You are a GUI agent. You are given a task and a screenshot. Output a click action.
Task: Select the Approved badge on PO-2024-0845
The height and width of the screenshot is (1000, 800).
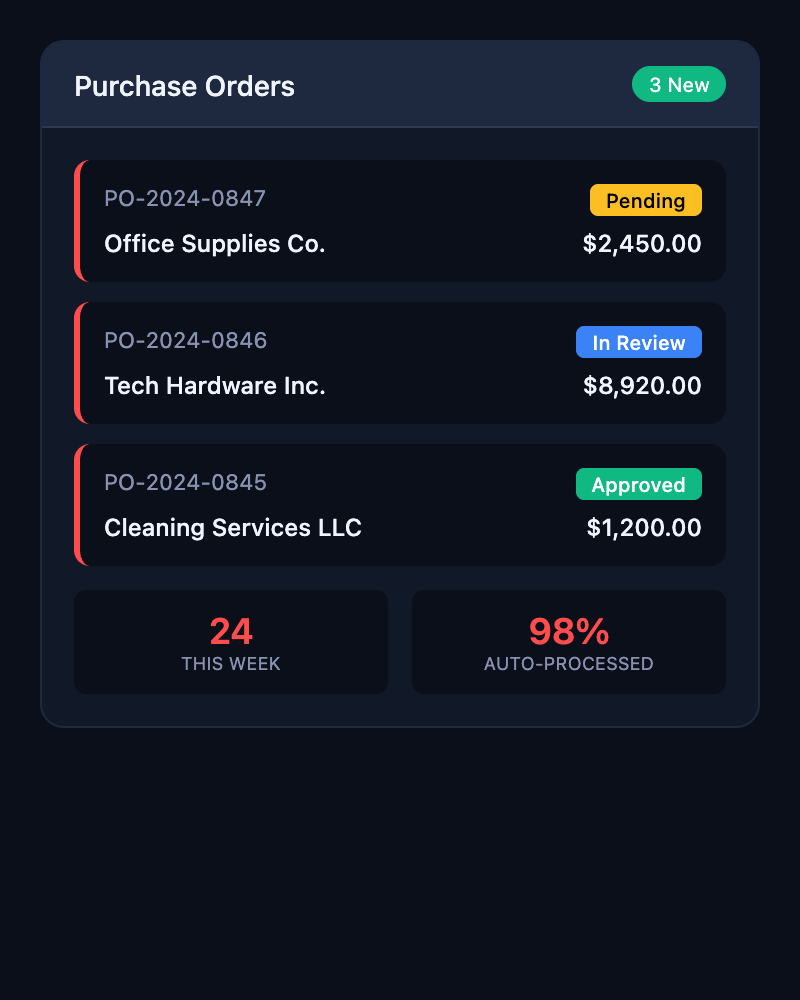pos(639,484)
